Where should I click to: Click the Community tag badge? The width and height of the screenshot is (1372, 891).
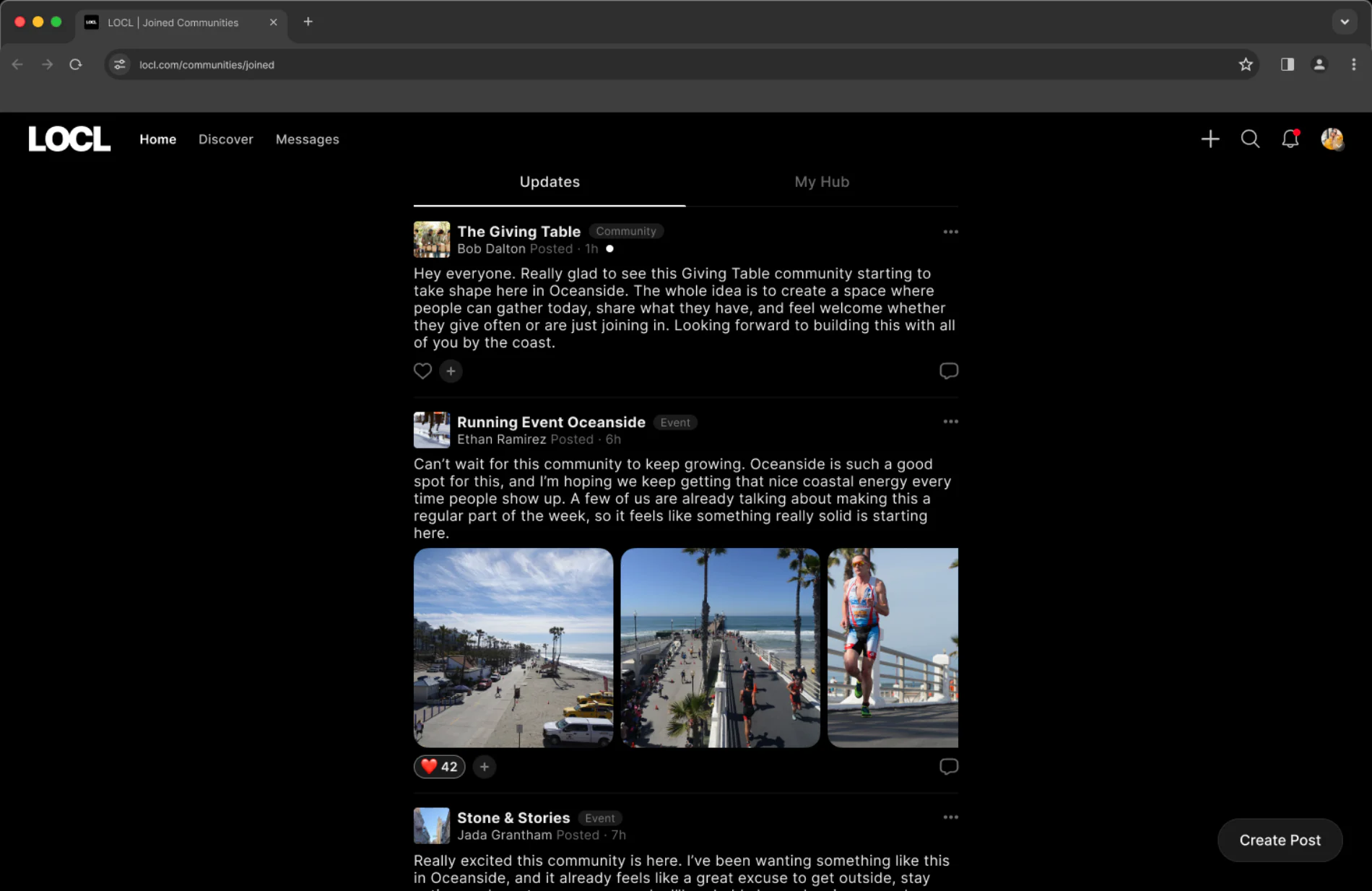tap(626, 231)
